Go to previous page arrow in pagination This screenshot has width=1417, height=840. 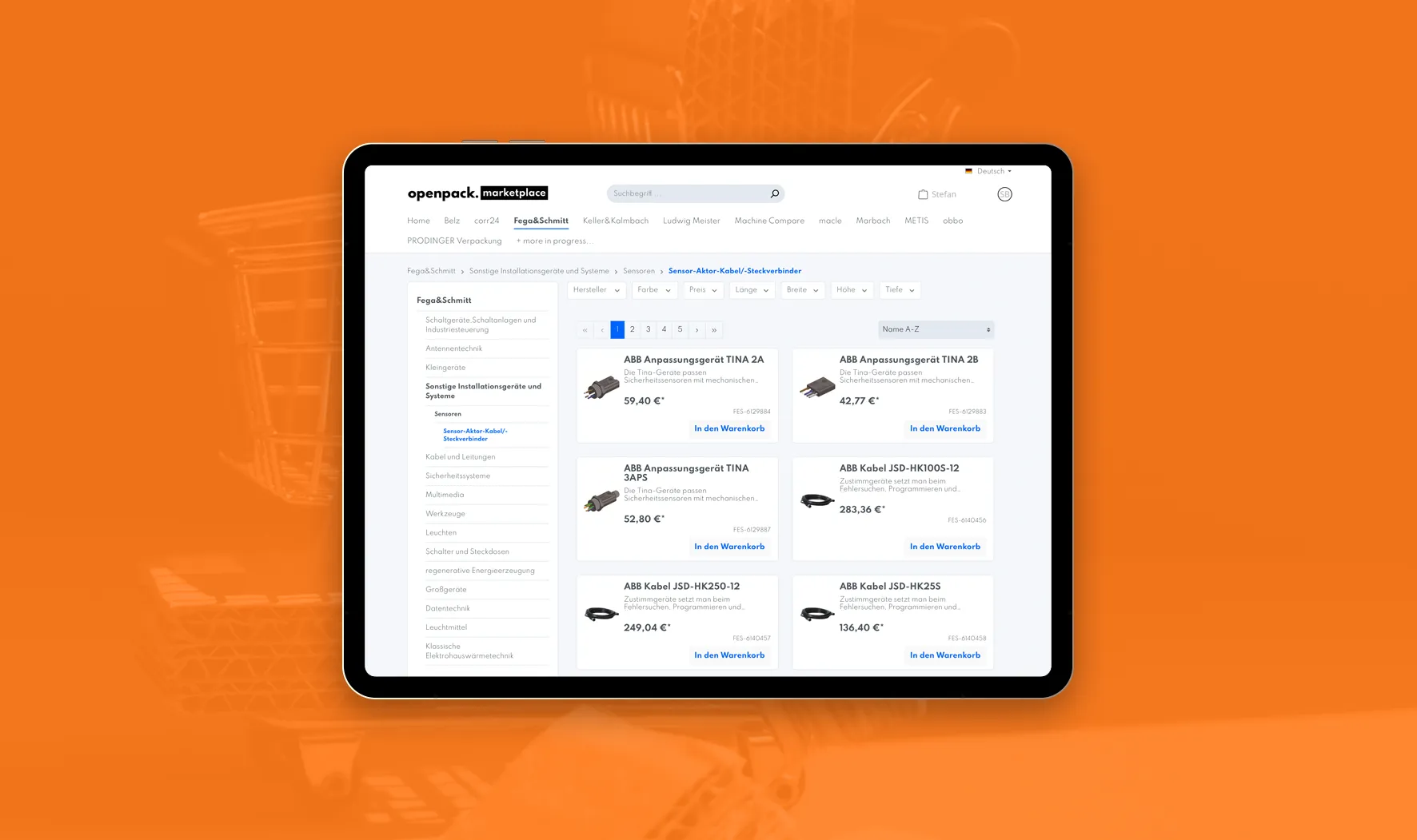pyautogui.click(x=602, y=330)
